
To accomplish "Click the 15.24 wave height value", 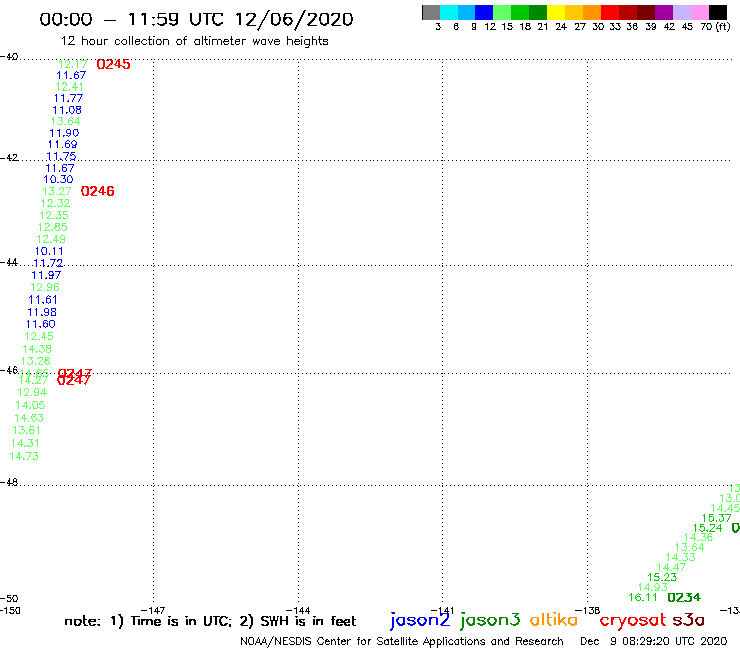I will (x=707, y=528).
